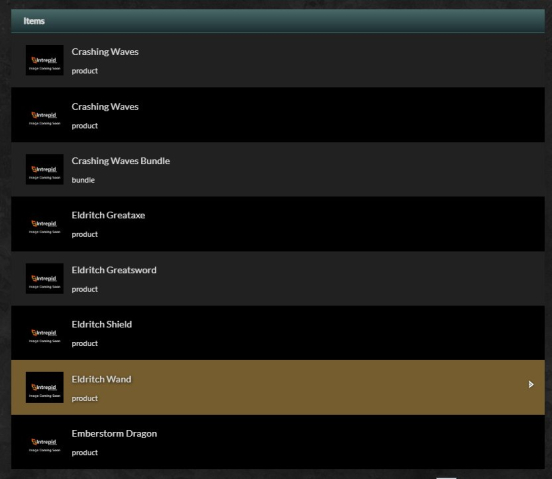Open the first Crashing Waves title
The image size is (552, 479).
point(105,52)
